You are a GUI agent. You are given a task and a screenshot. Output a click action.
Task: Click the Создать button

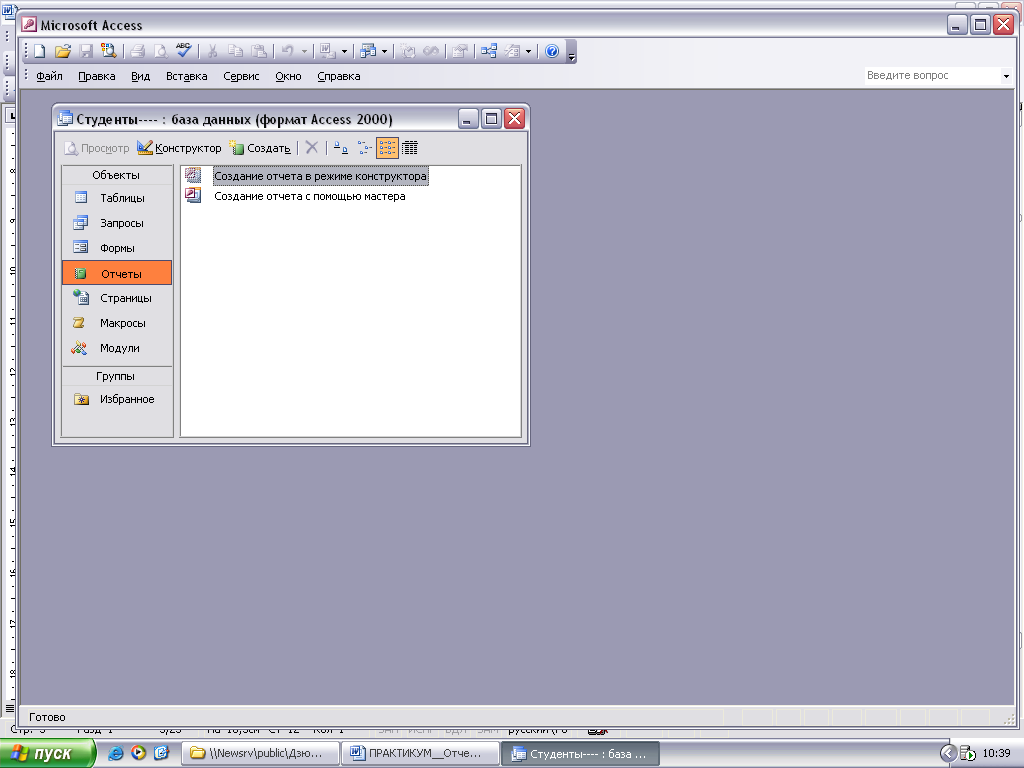click(x=260, y=148)
